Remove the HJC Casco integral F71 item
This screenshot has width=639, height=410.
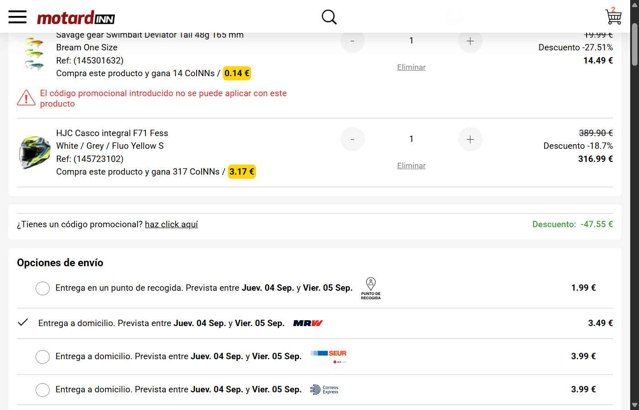point(411,165)
